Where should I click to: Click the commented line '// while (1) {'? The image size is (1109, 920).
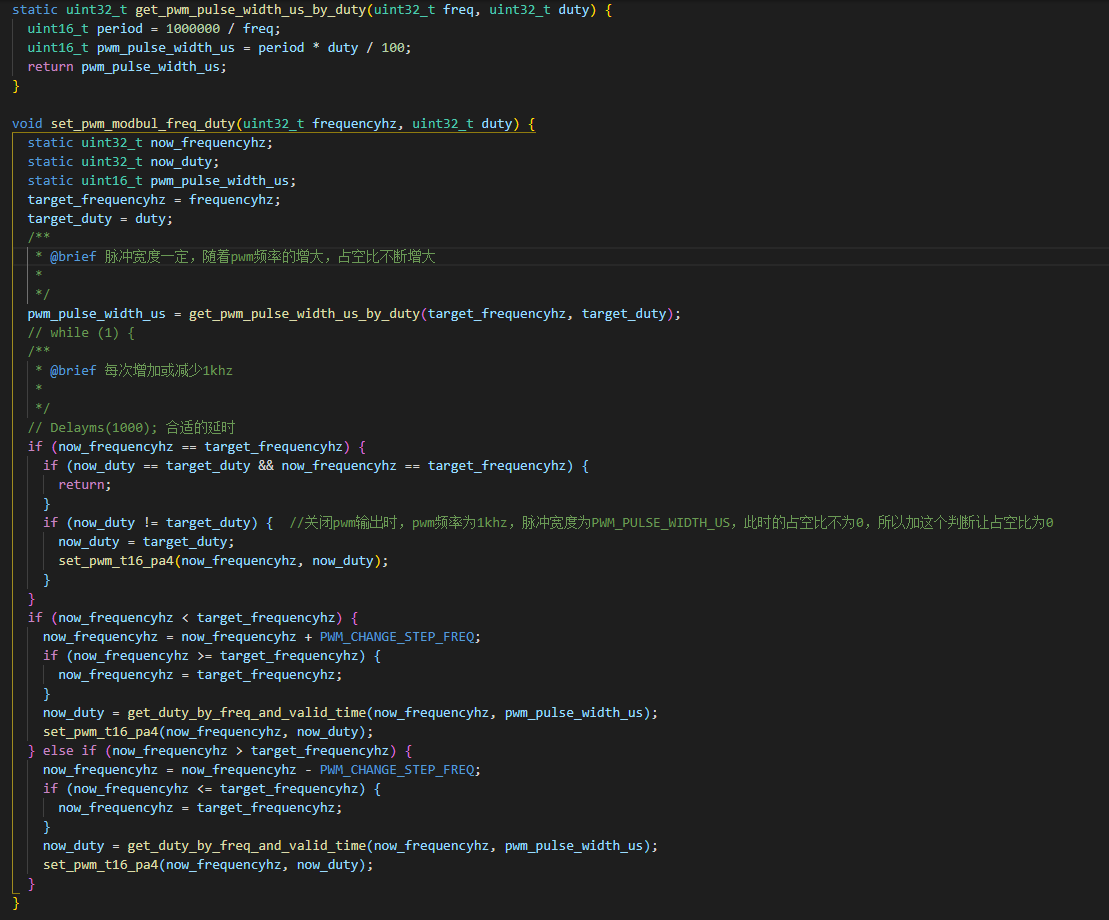tap(81, 333)
